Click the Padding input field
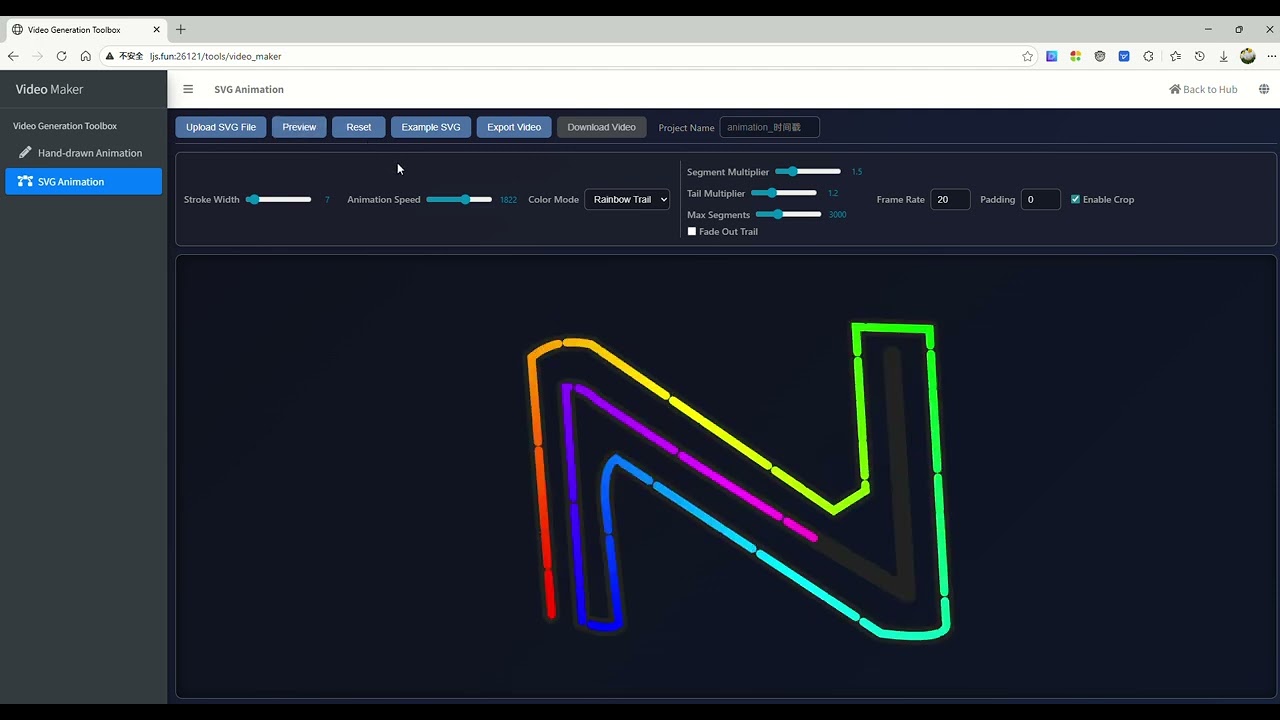 point(1040,199)
